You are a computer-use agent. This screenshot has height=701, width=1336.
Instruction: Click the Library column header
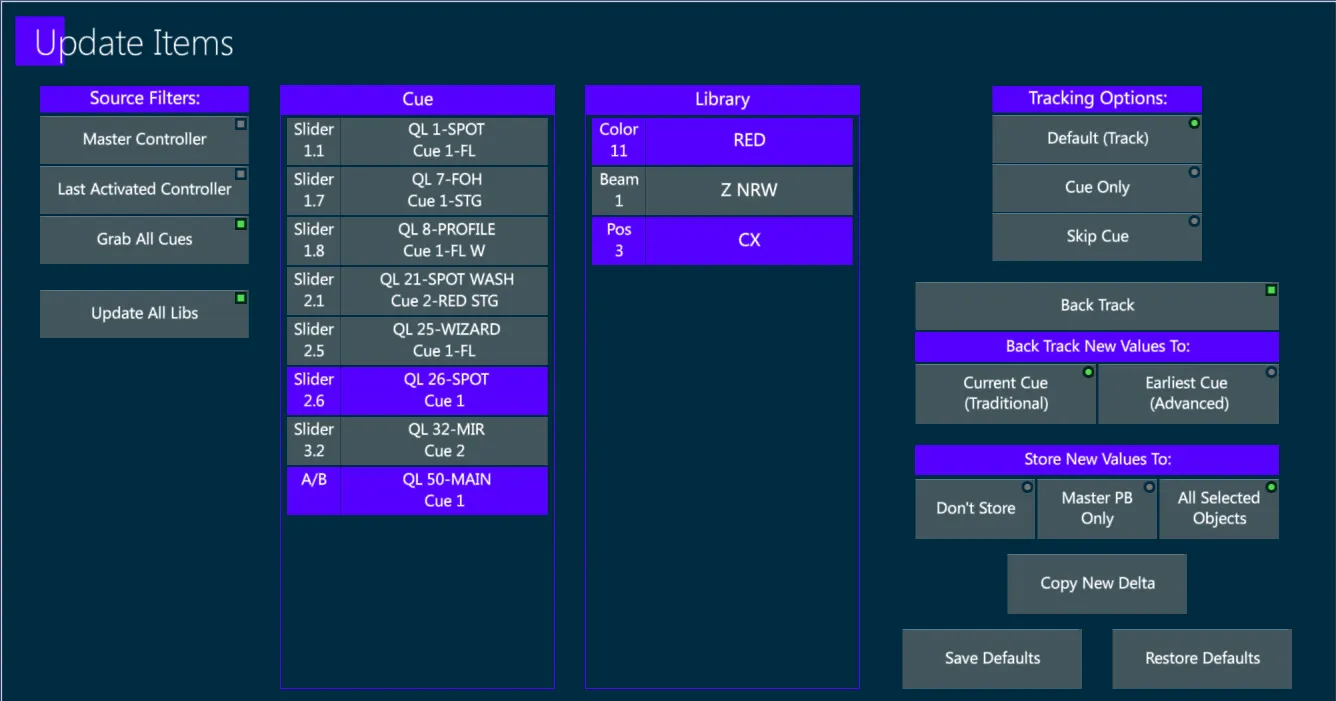(x=722, y=99)
